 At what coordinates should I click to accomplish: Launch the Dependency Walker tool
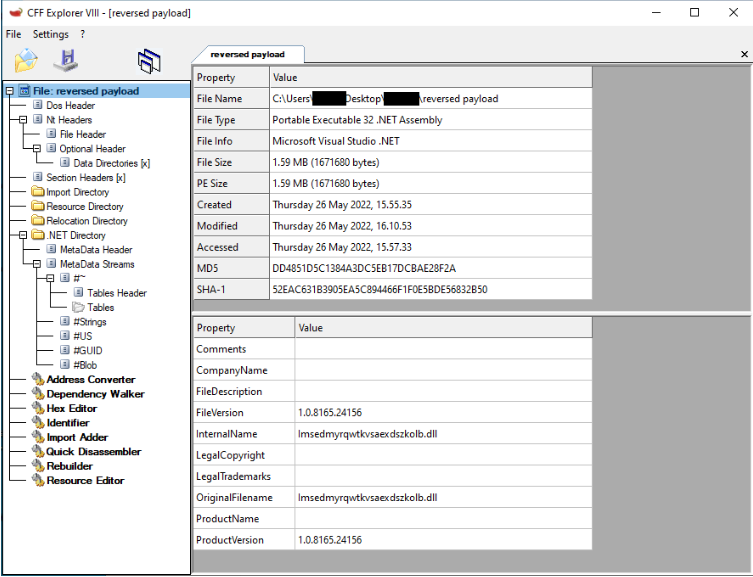[x=95, y=394]
